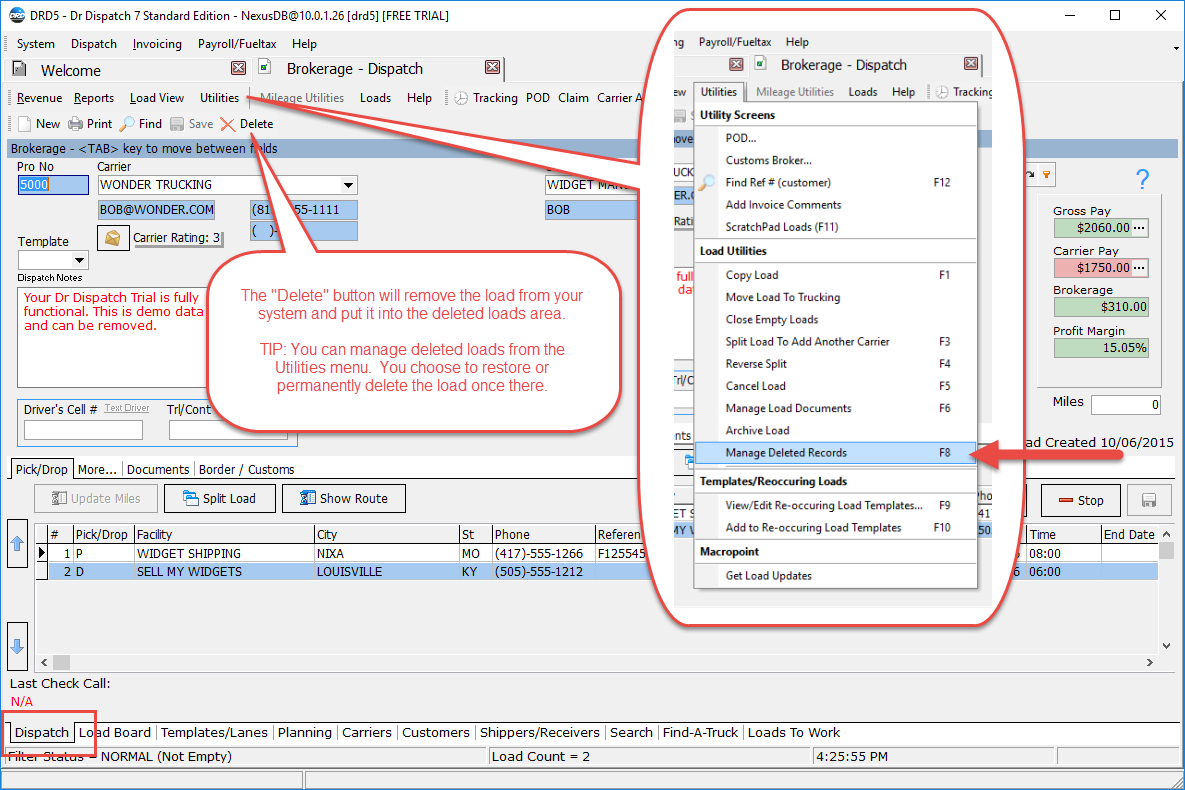Click the Show Route button
Screen dimensions: 1185x790
[344, 499]
